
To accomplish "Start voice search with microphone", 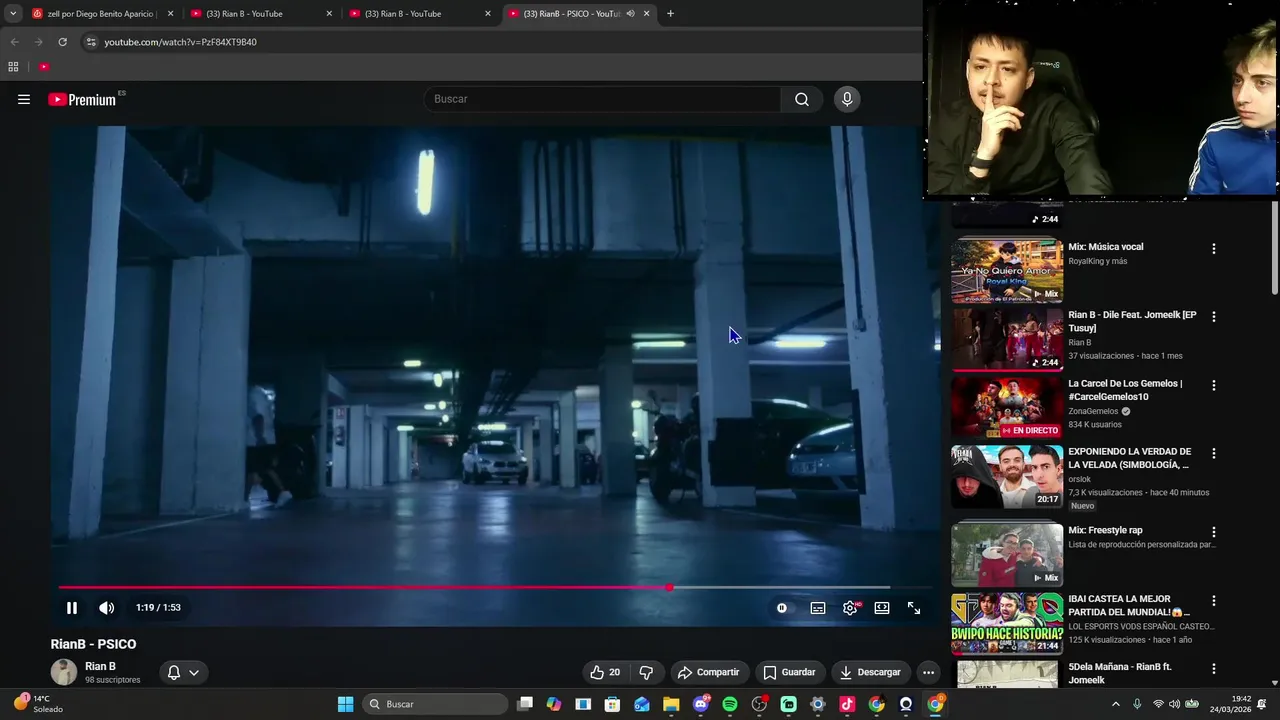I will click(847, 99).
